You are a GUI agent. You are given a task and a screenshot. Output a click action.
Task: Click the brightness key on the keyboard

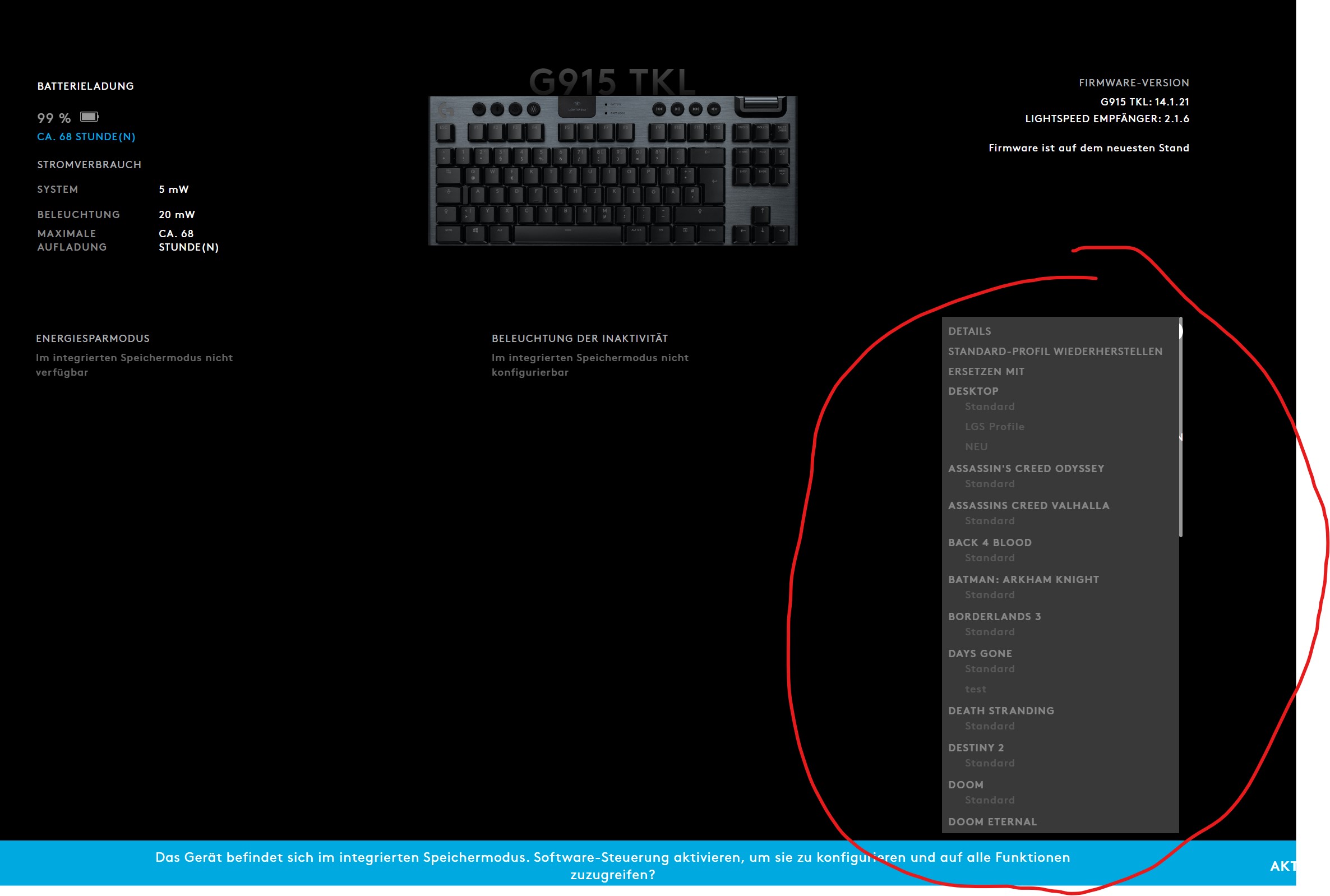533,109
